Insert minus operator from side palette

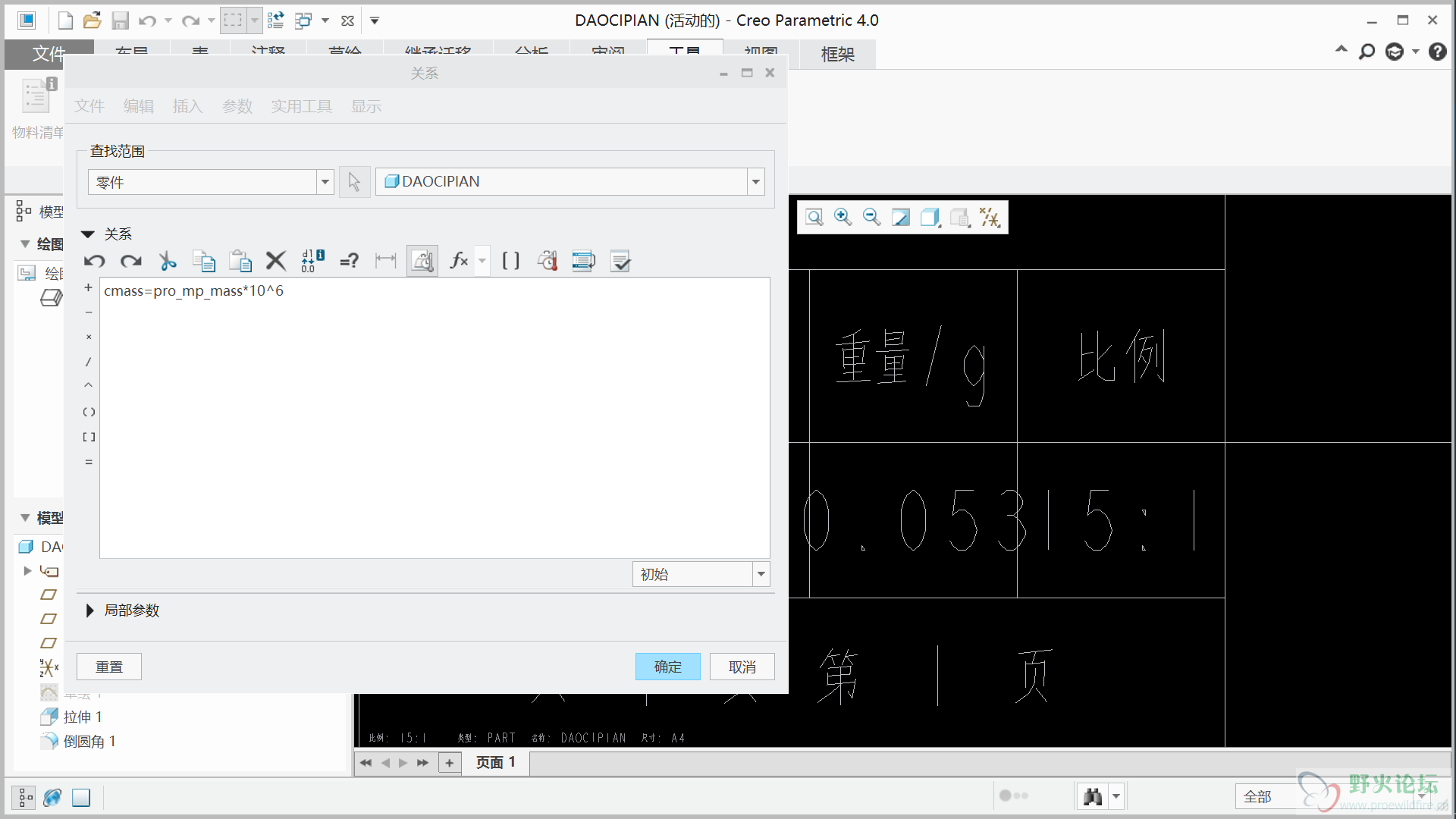point(89,312)
